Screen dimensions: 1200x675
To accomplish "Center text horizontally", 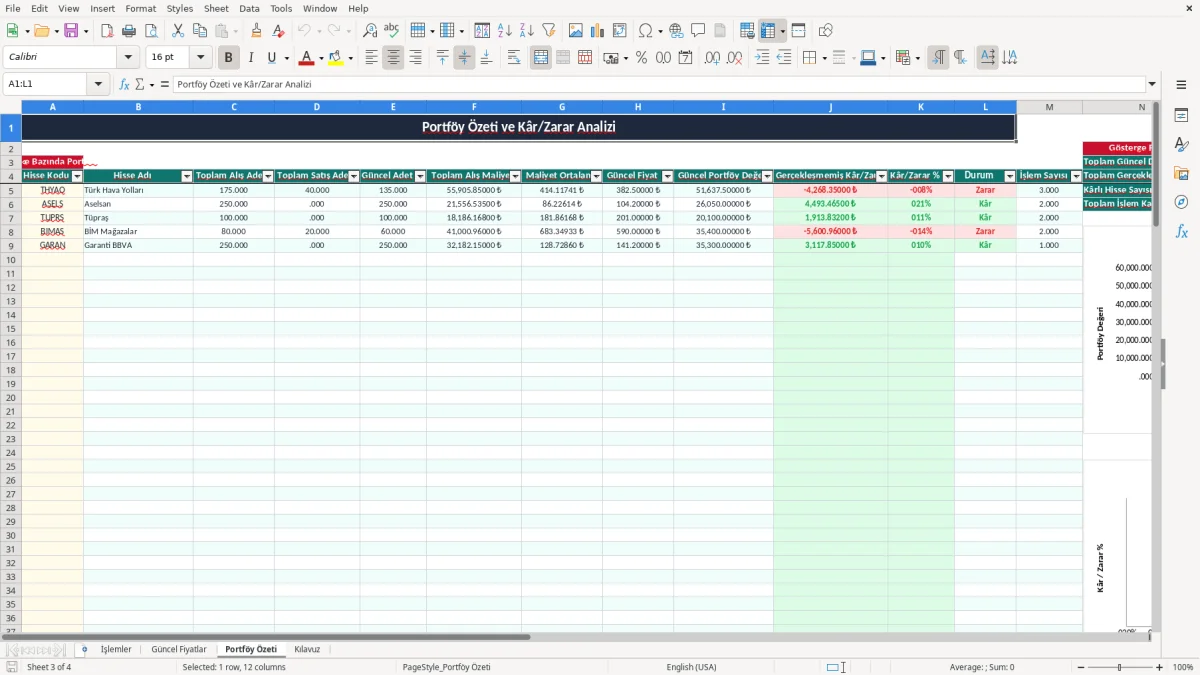I will [393, 58].
